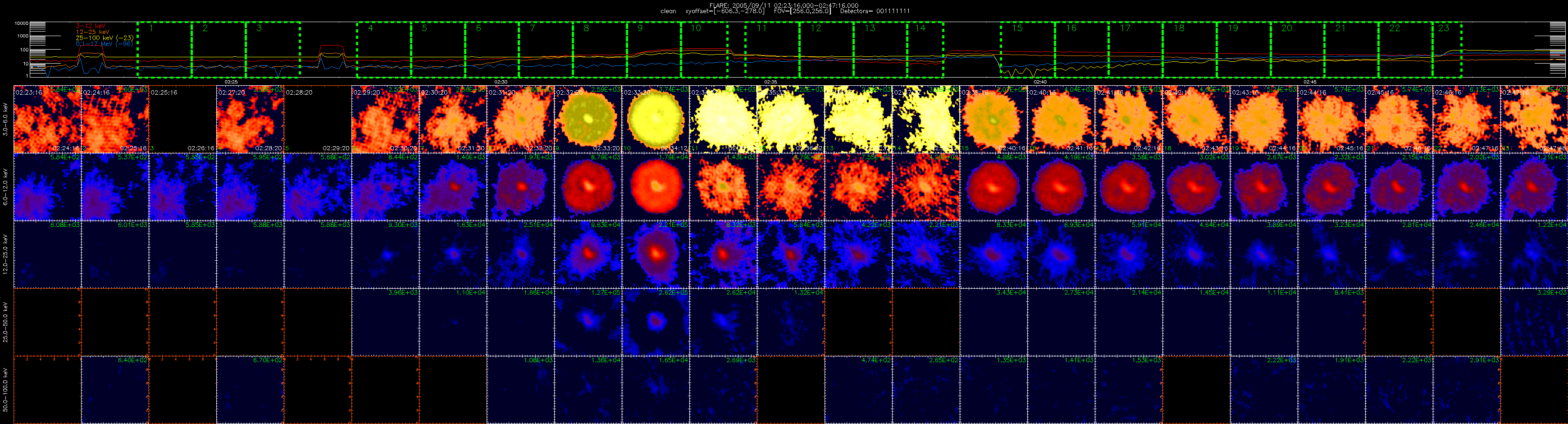Select interval 3 box on the lightcurve
Image resolution: width=1568 pixels, height=424 pixels.
pos(273,50)
